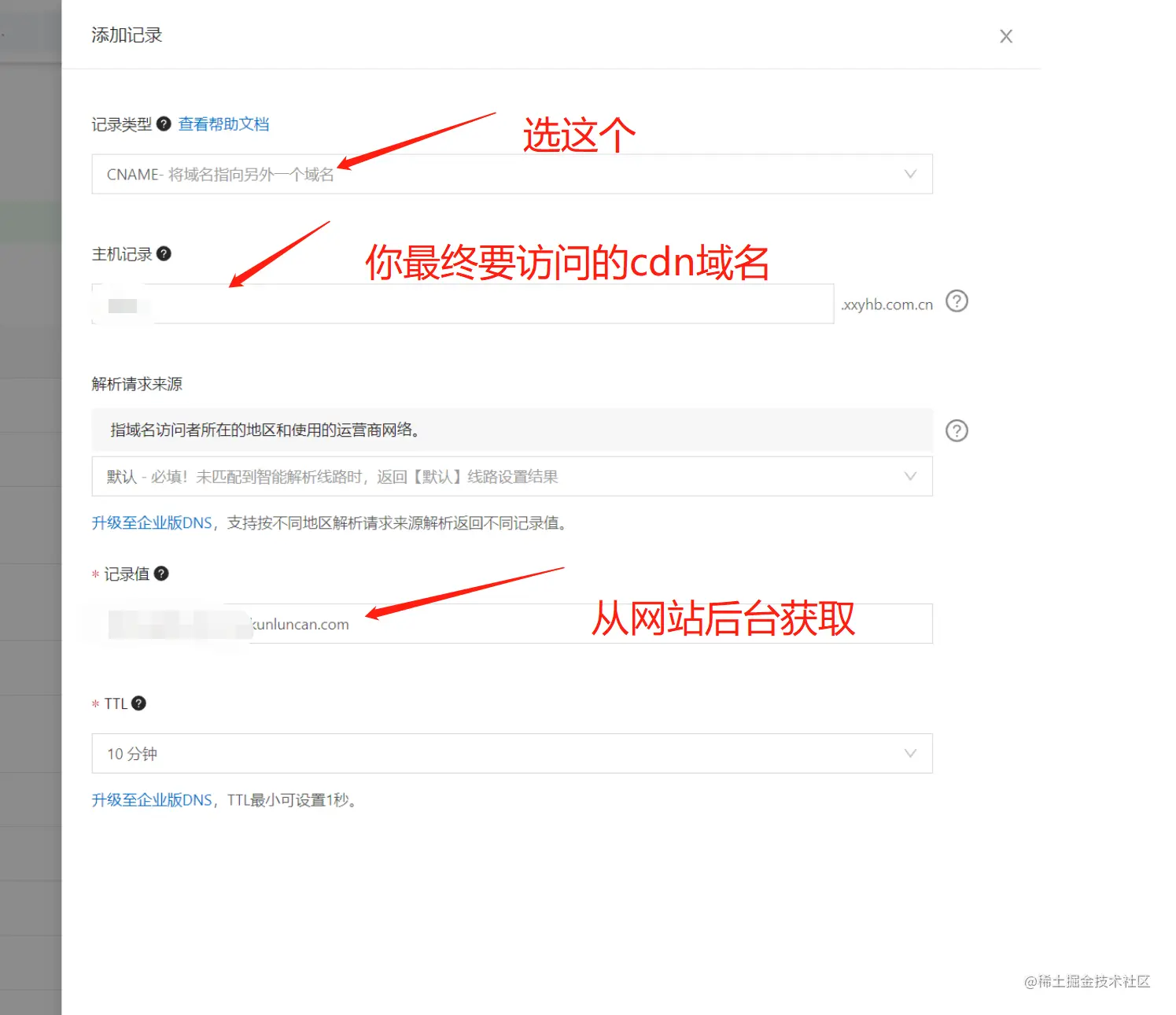Close the 添加记录 dialog
The image size is (1176, 1015).
point(1005,35)
